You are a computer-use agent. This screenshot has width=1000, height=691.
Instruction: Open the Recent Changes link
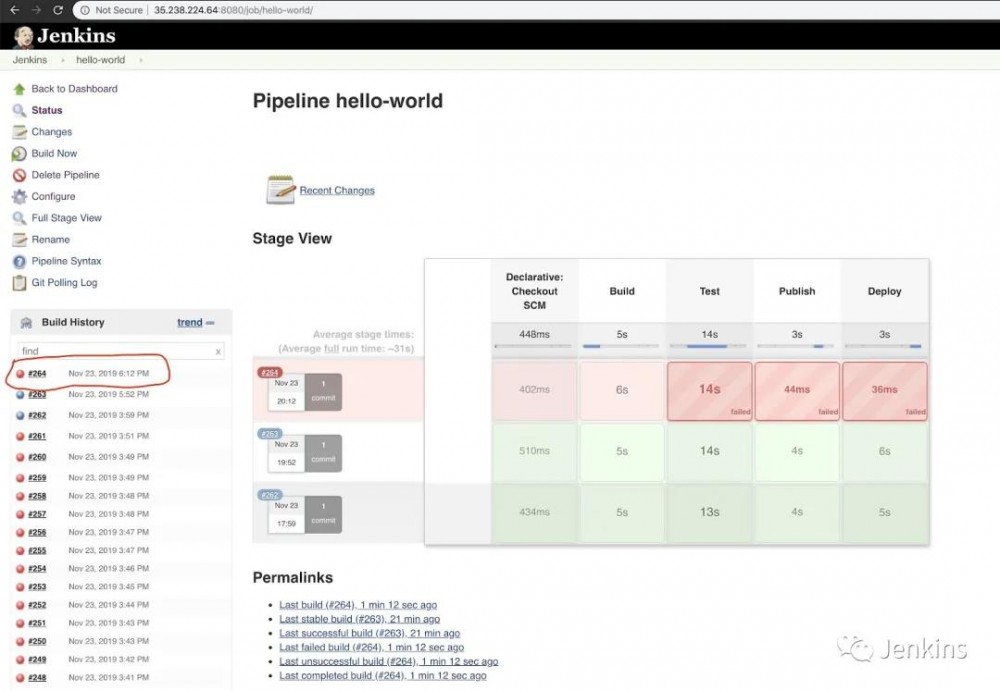click(336, 190)
